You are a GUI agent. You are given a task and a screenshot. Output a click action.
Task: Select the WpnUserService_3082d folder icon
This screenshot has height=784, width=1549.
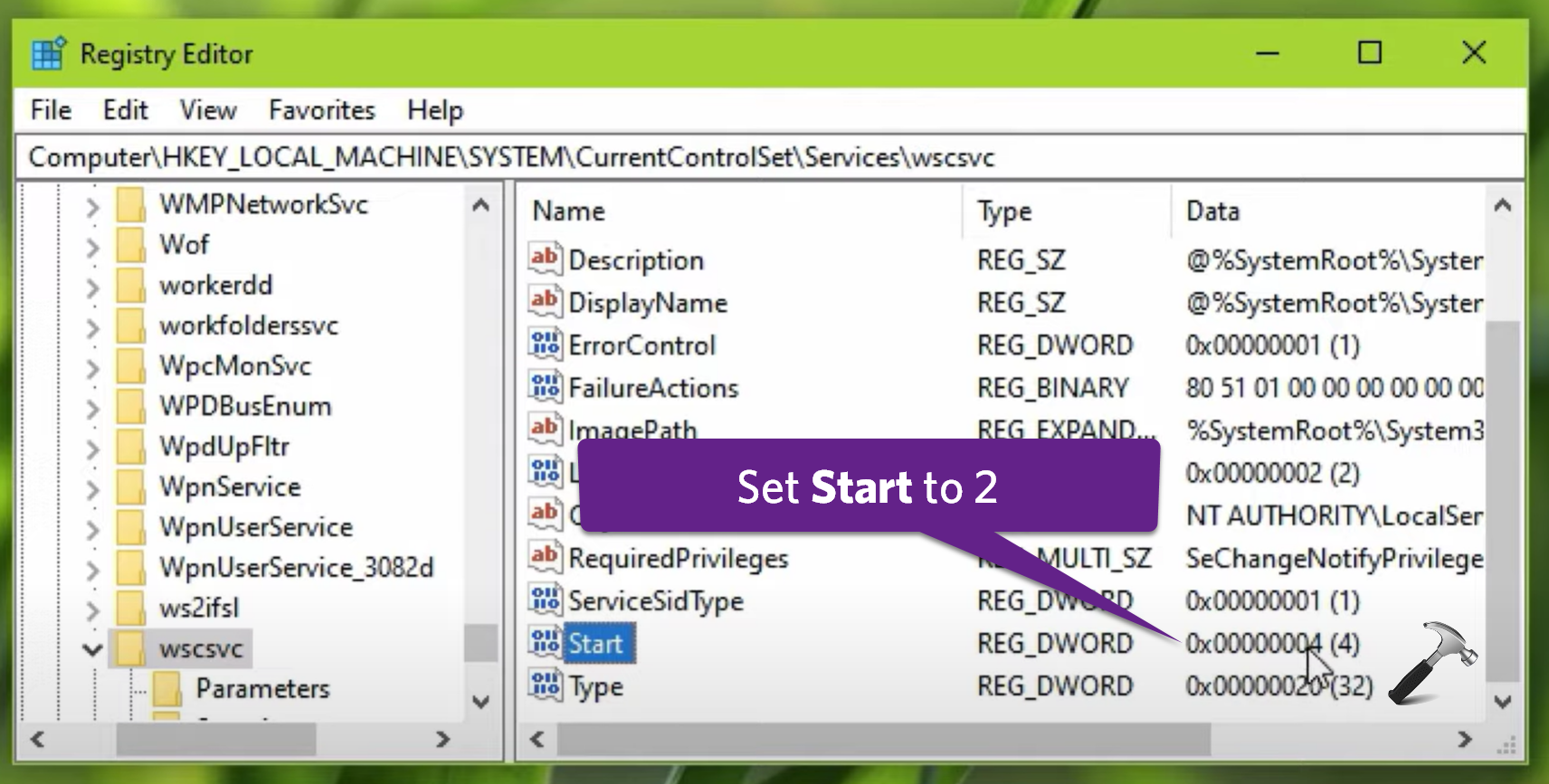pyautogui.click(x=131, y=567)
